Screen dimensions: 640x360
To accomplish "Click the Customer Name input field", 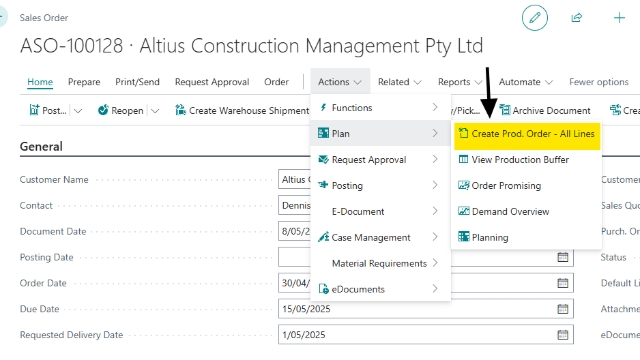I will [x=295, y=180].
